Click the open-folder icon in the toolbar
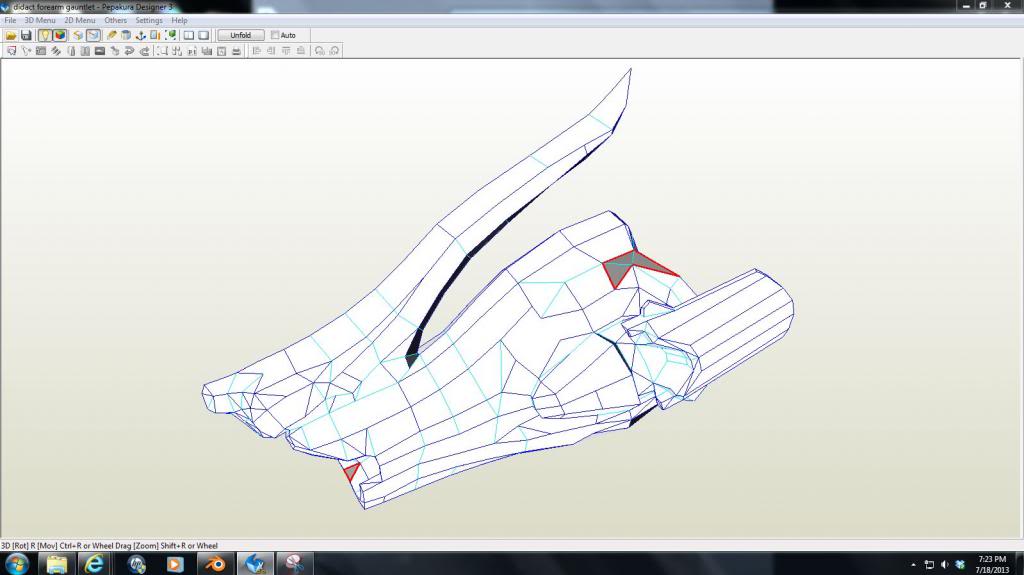Viewport: 1024px width, 575px height. (11, 35)
